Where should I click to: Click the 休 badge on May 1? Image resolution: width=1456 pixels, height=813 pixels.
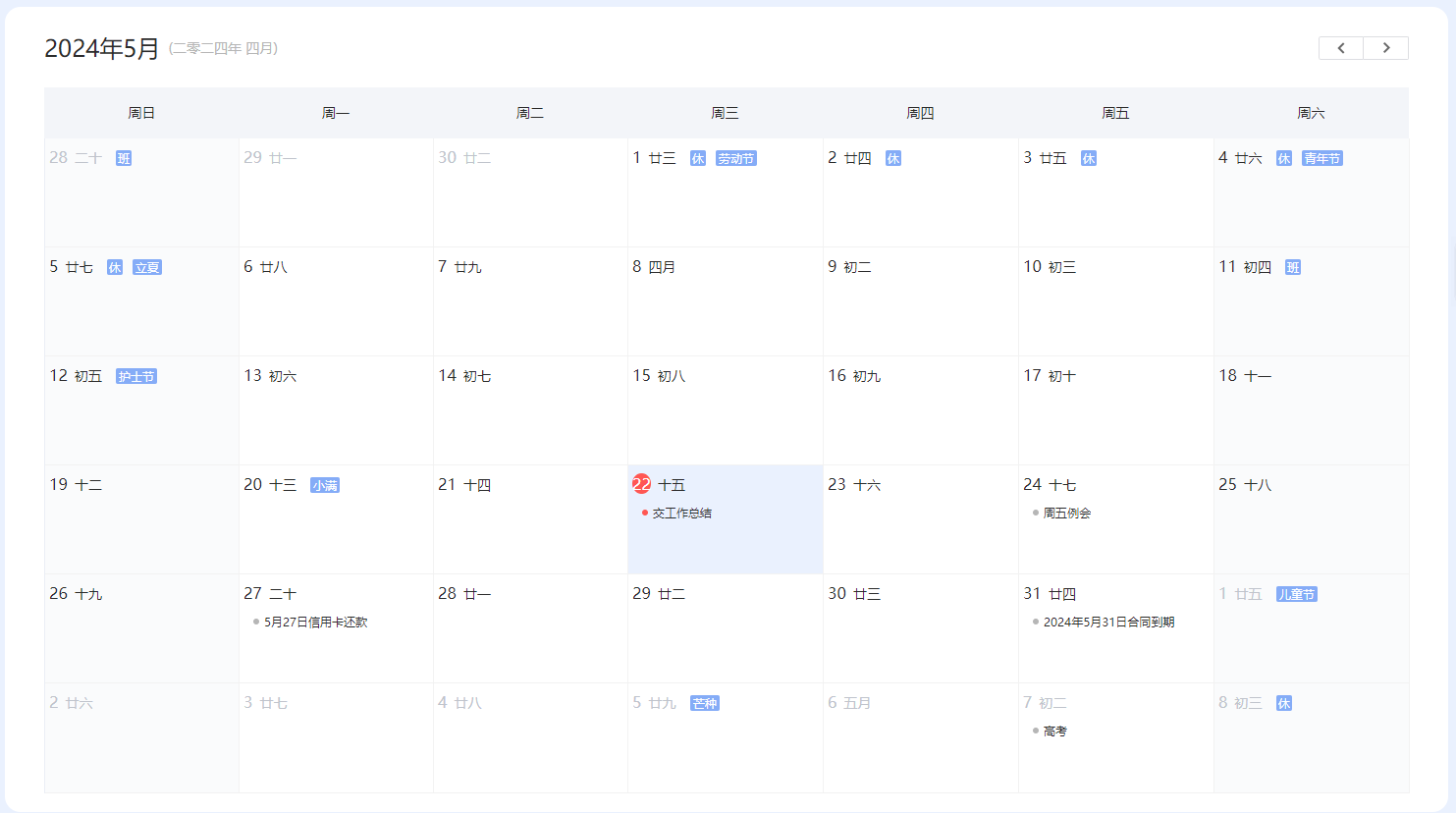[x=698, y=158]
